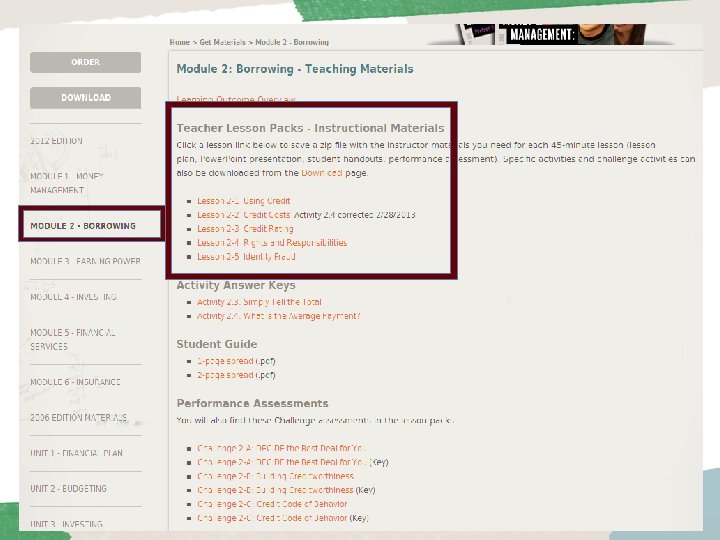Click the Money Management banner image

point(552,34)
